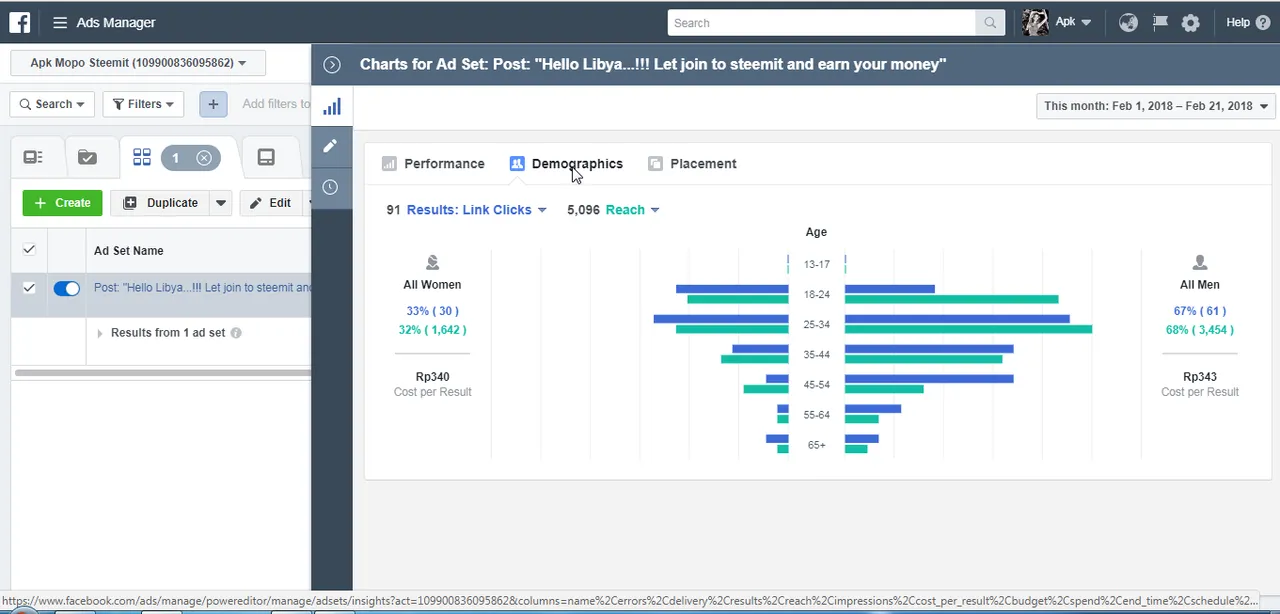Open the settings gear icon
The image size is (1280, 614).
coord(1190,22)
